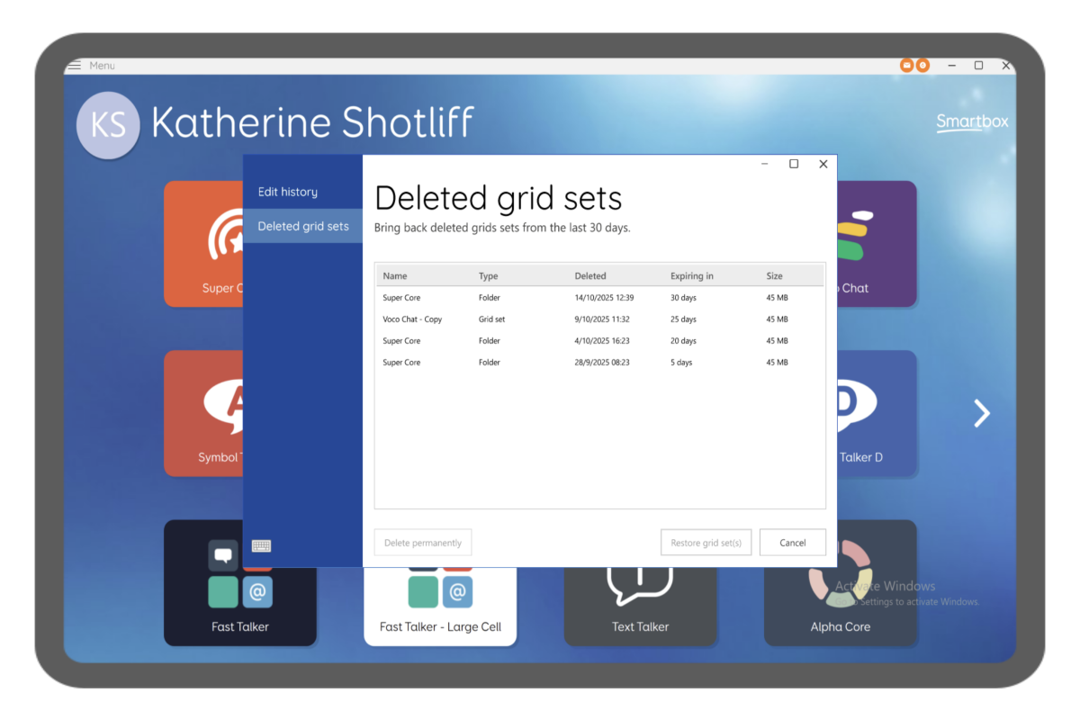This screenshot has height=720, width=1080.
Task: Click the Delete permanently button
Action: pos(423,542)
